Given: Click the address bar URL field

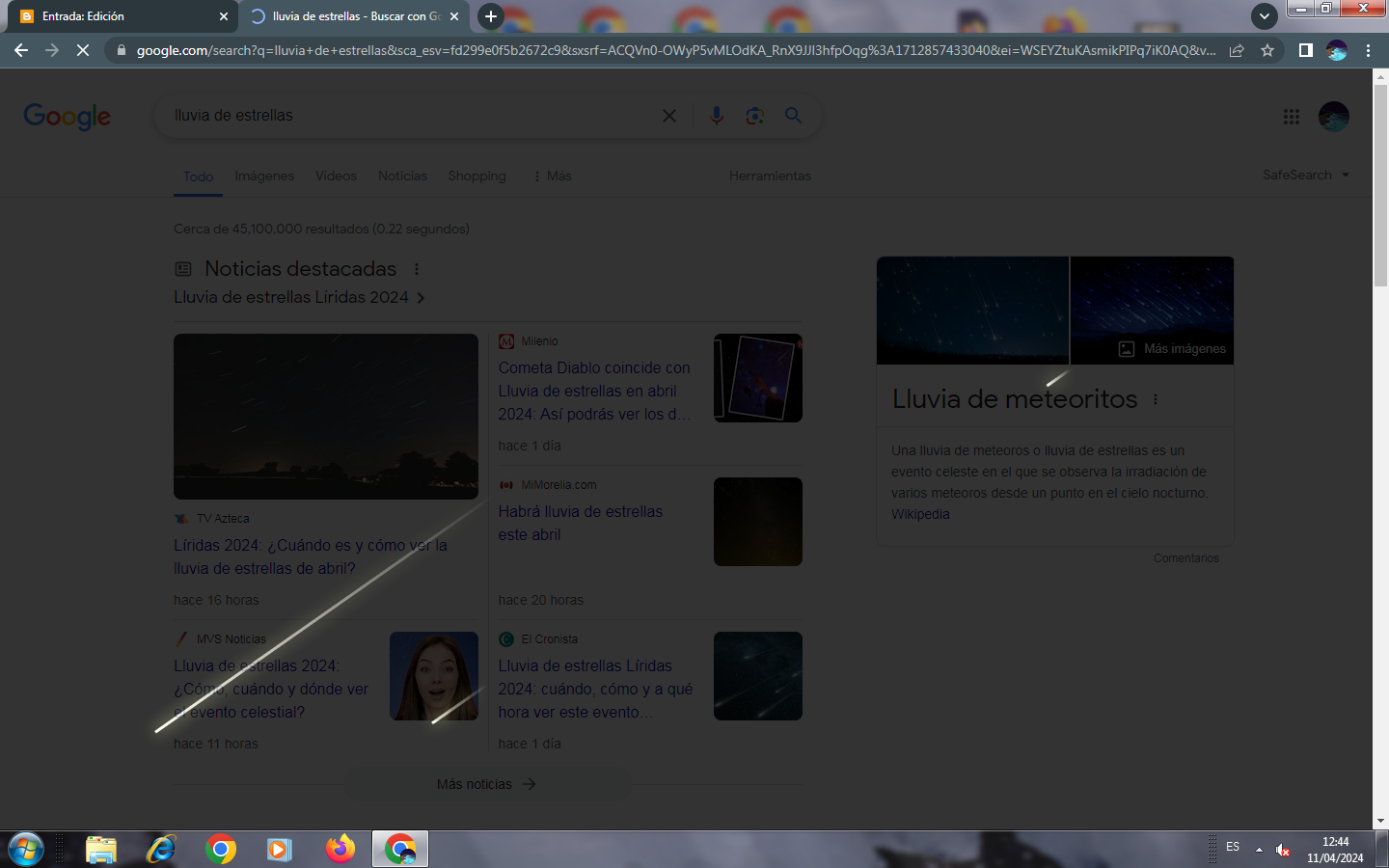Looking at the screenshot, I should click(x=675, y=50).
